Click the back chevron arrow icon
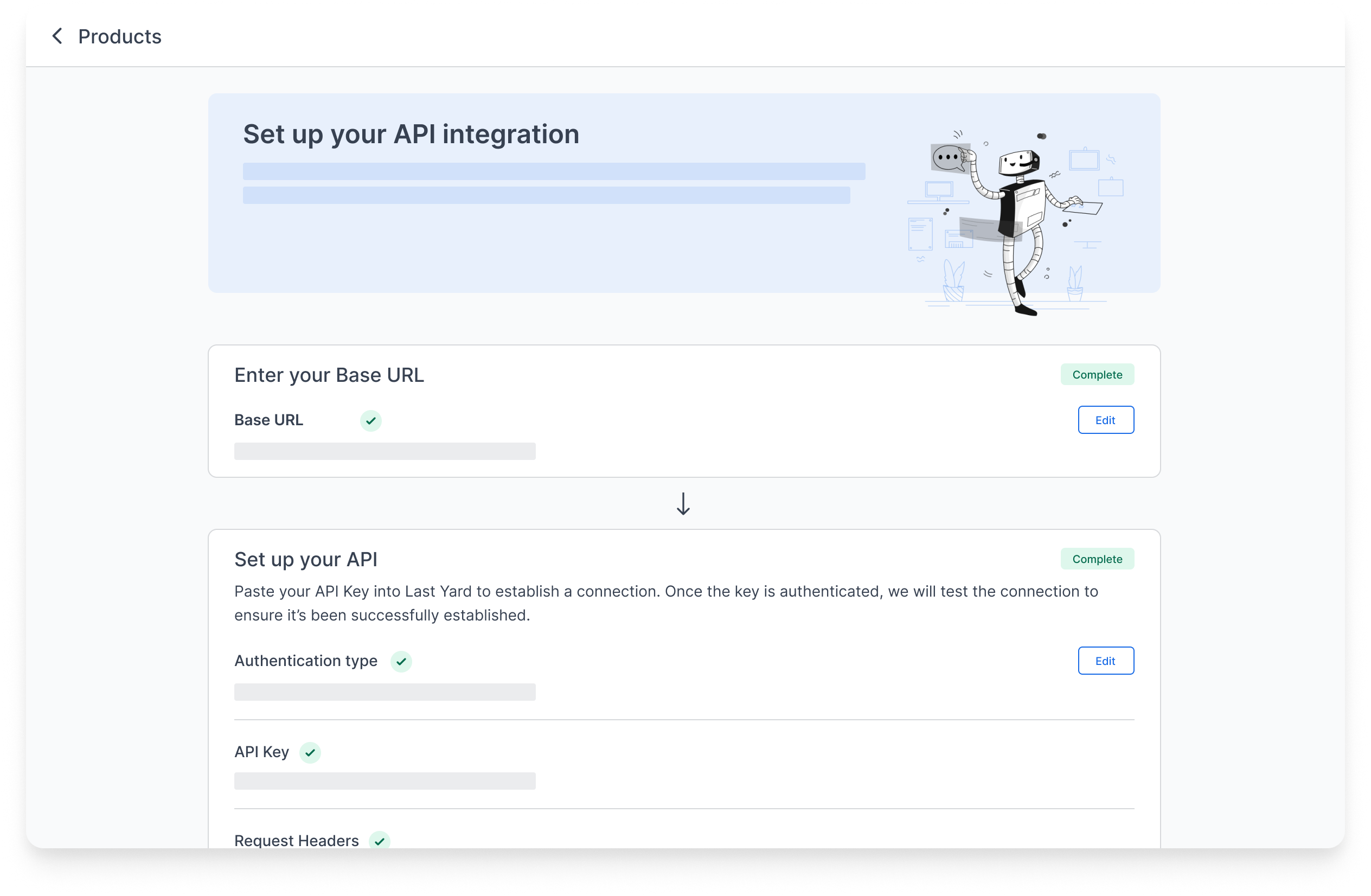The width and height of the screenshot is (1371, 896). point(57,36)
